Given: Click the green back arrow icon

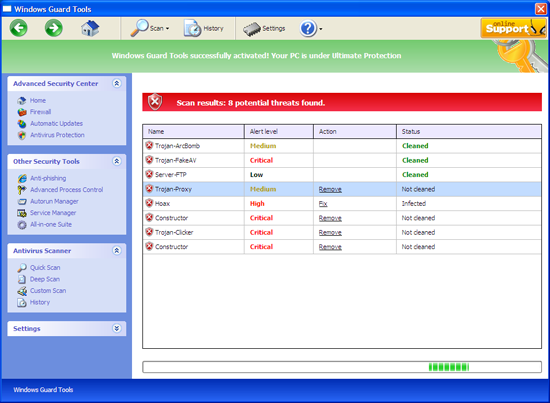Looking at the screenshot, I should pyautogui.click(x=19, y=28).
